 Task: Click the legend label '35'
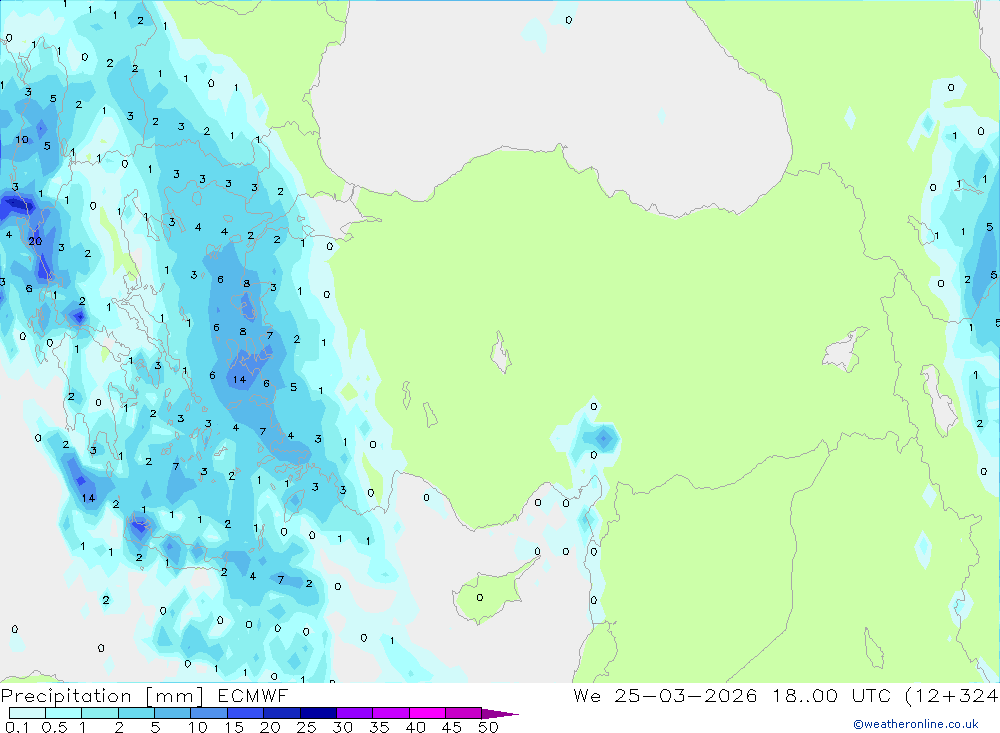[379, 727]
